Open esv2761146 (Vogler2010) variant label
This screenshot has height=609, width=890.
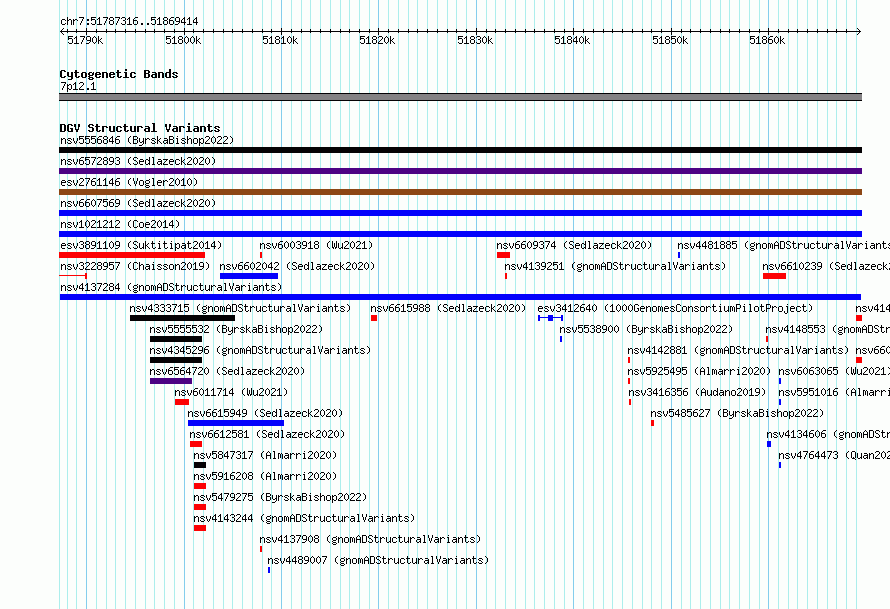tap(129, 182)
